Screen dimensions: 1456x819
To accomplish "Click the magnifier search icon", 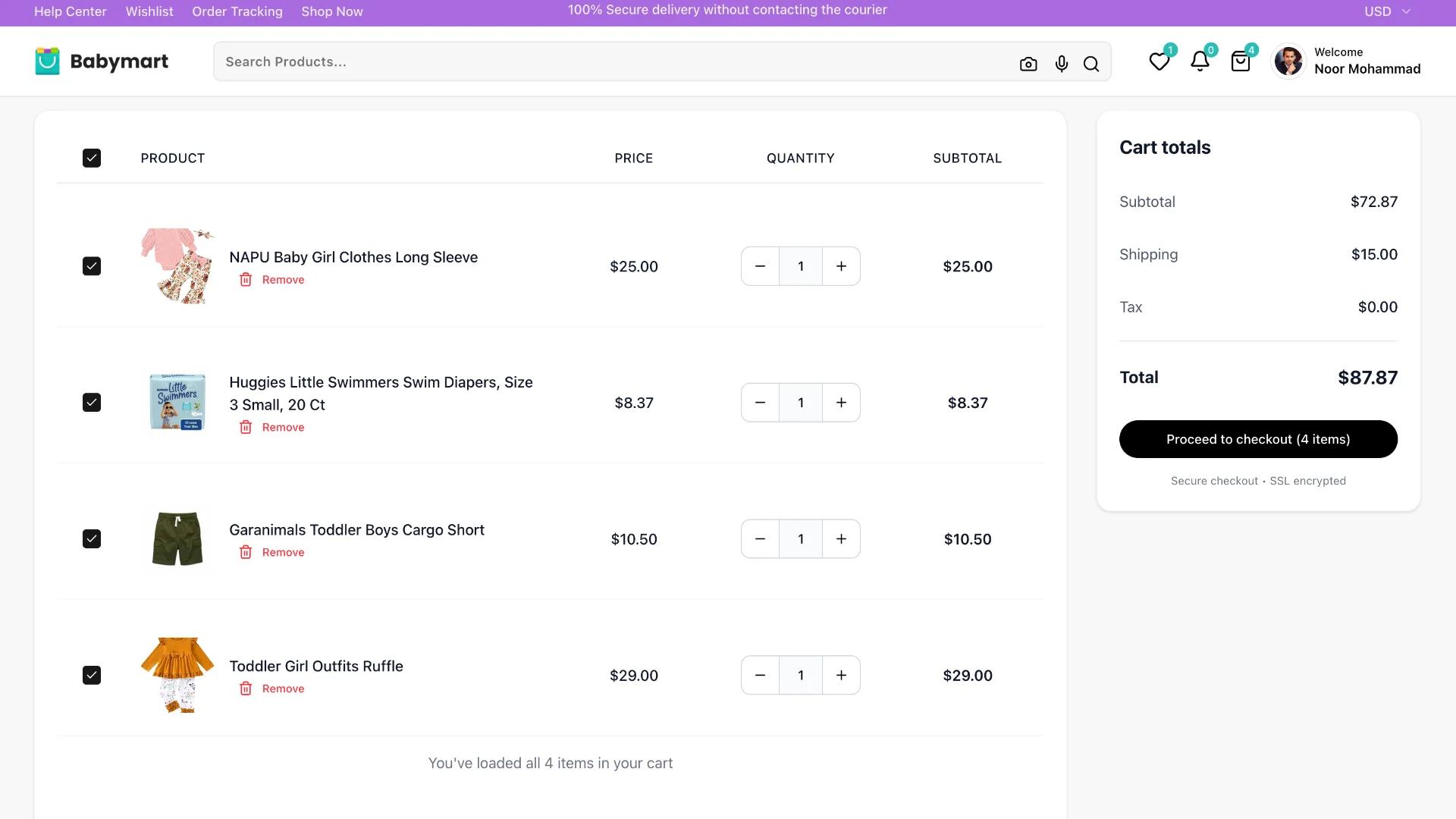I will click(1091, 64).
